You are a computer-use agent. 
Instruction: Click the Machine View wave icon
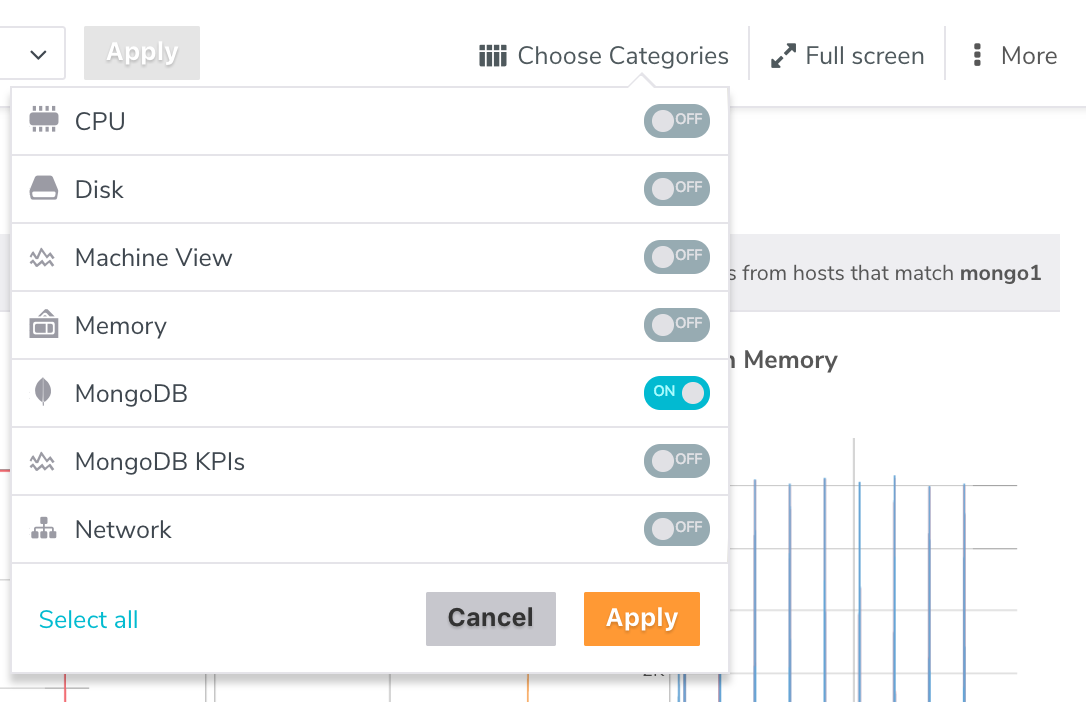tap(43, 258)
